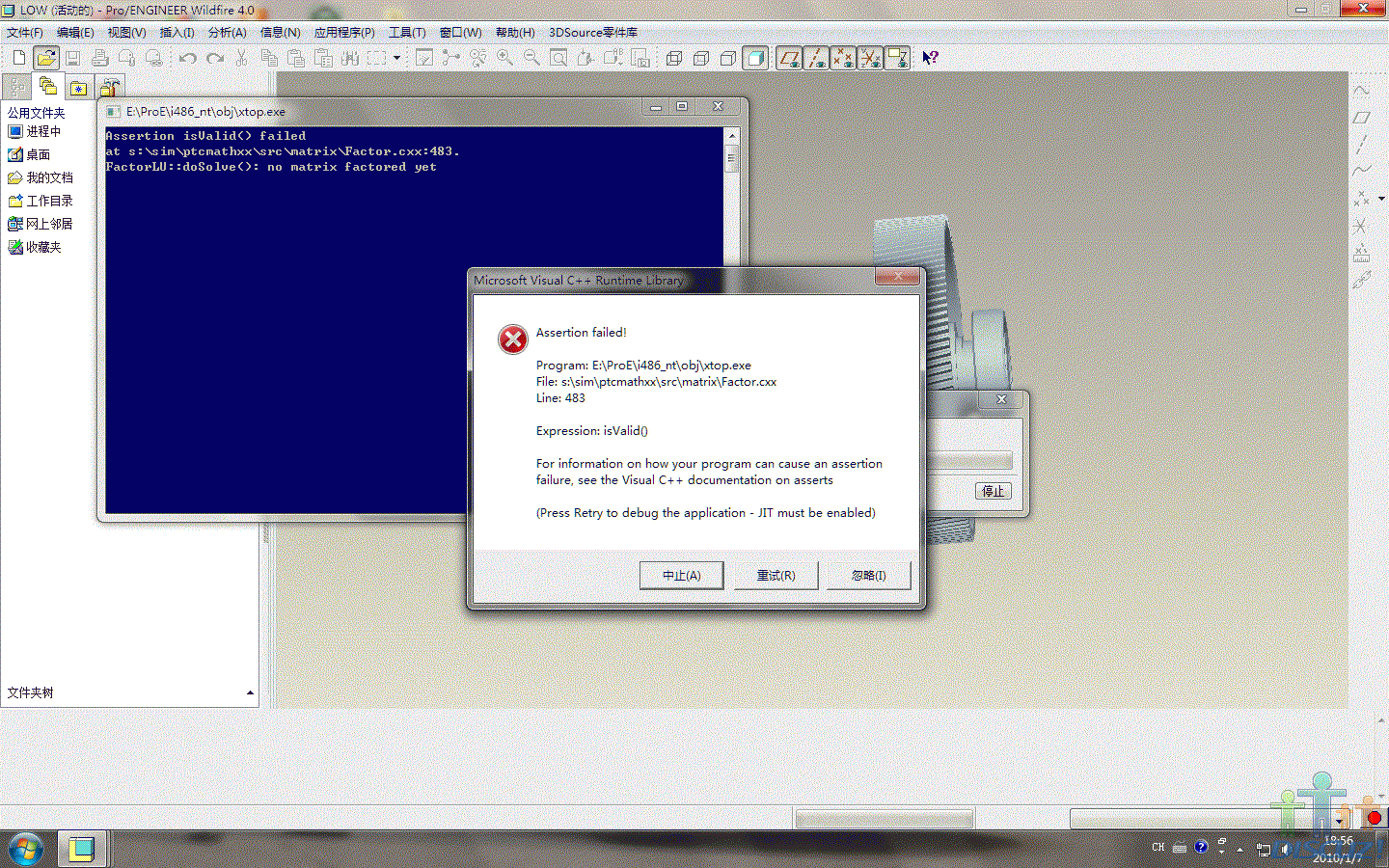
Task: Open the selection box dropdown arrow in toolbar
Action: click(396, 58)
